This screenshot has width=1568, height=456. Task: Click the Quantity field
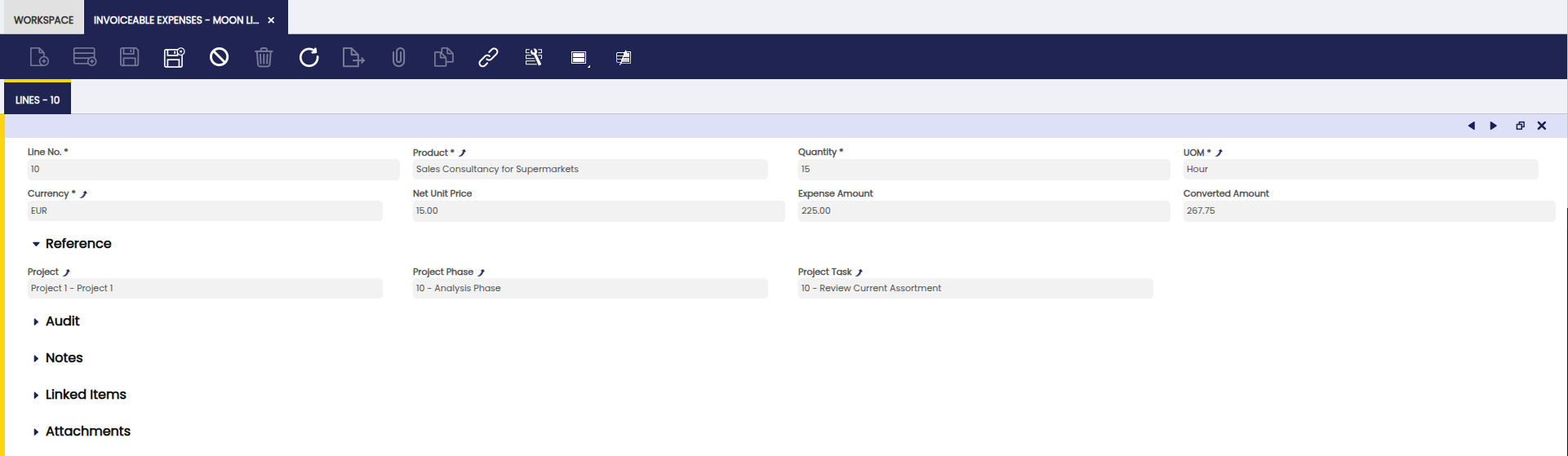(x=984, y=170)
